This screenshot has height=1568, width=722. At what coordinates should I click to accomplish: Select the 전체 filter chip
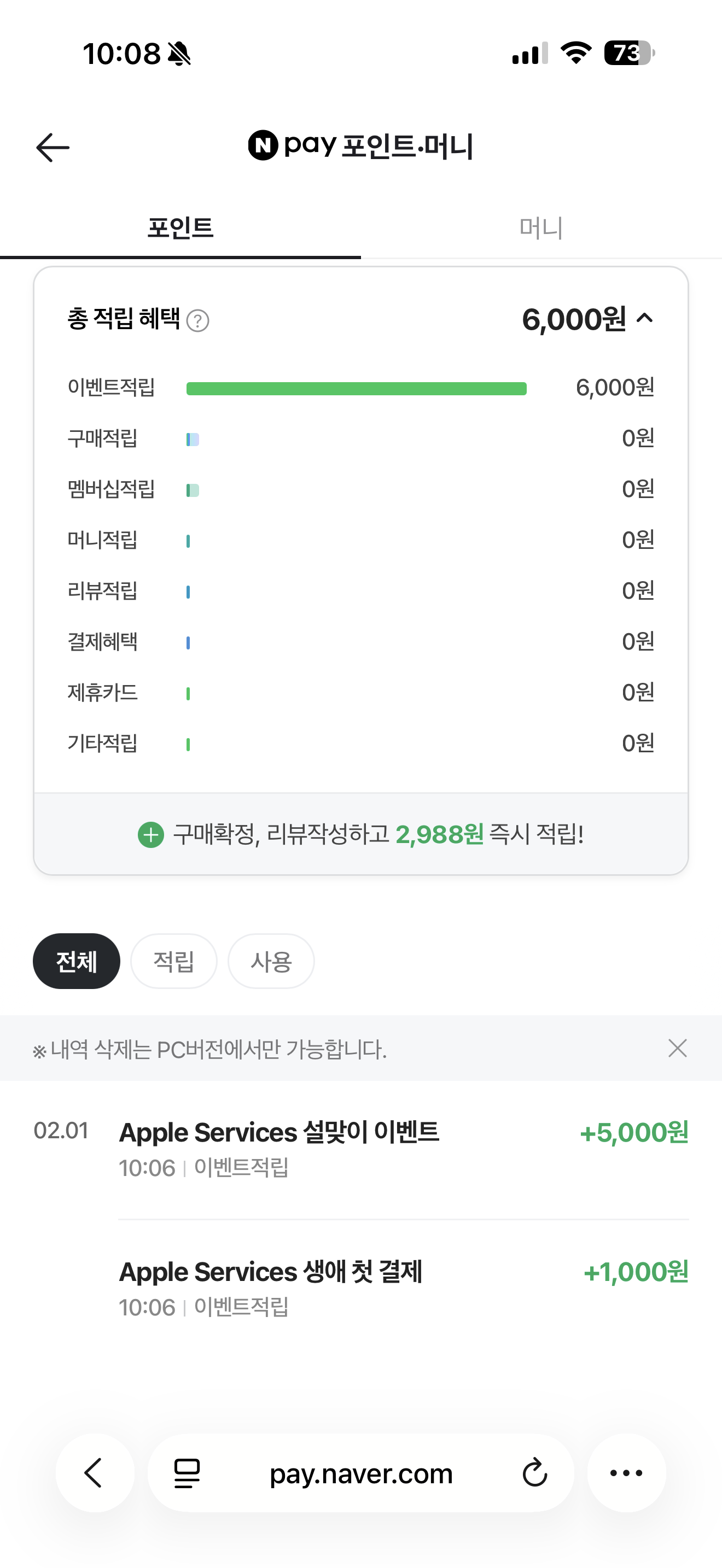pos(77,961)
